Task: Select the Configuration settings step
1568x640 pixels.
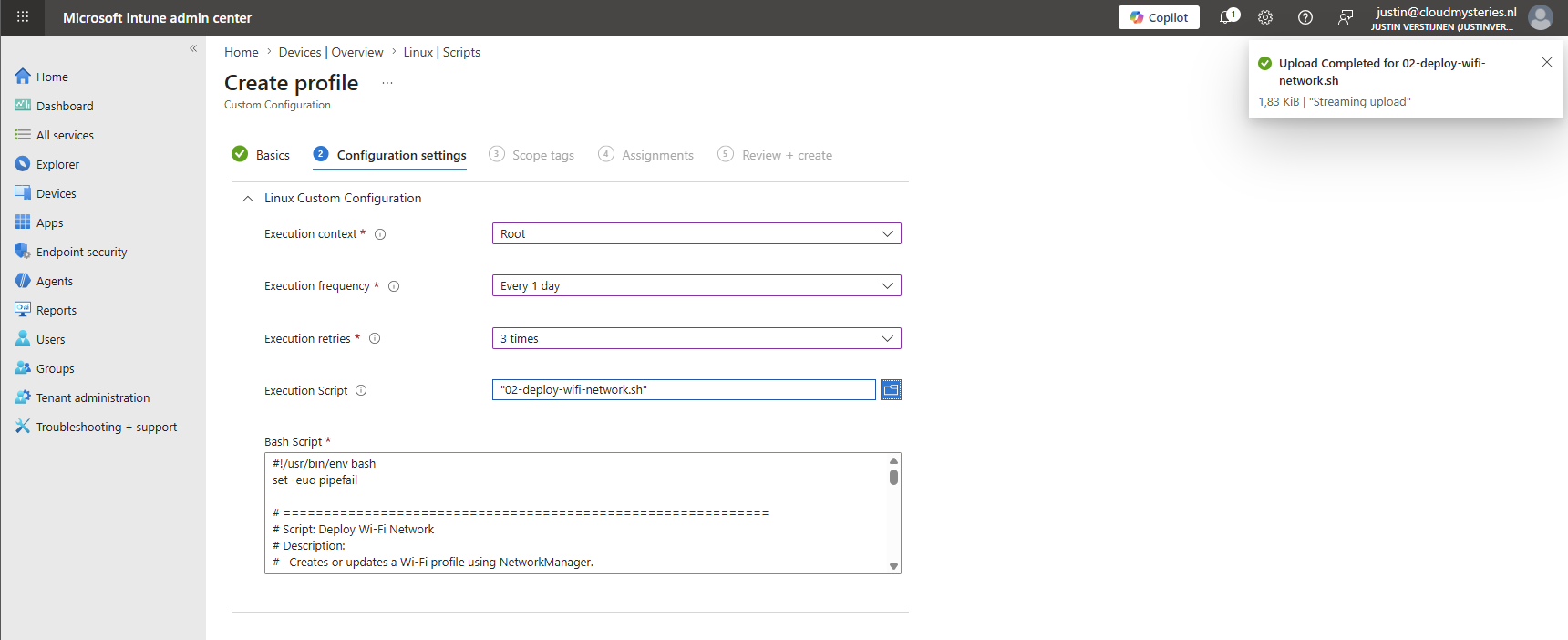Action: point(389,155)
